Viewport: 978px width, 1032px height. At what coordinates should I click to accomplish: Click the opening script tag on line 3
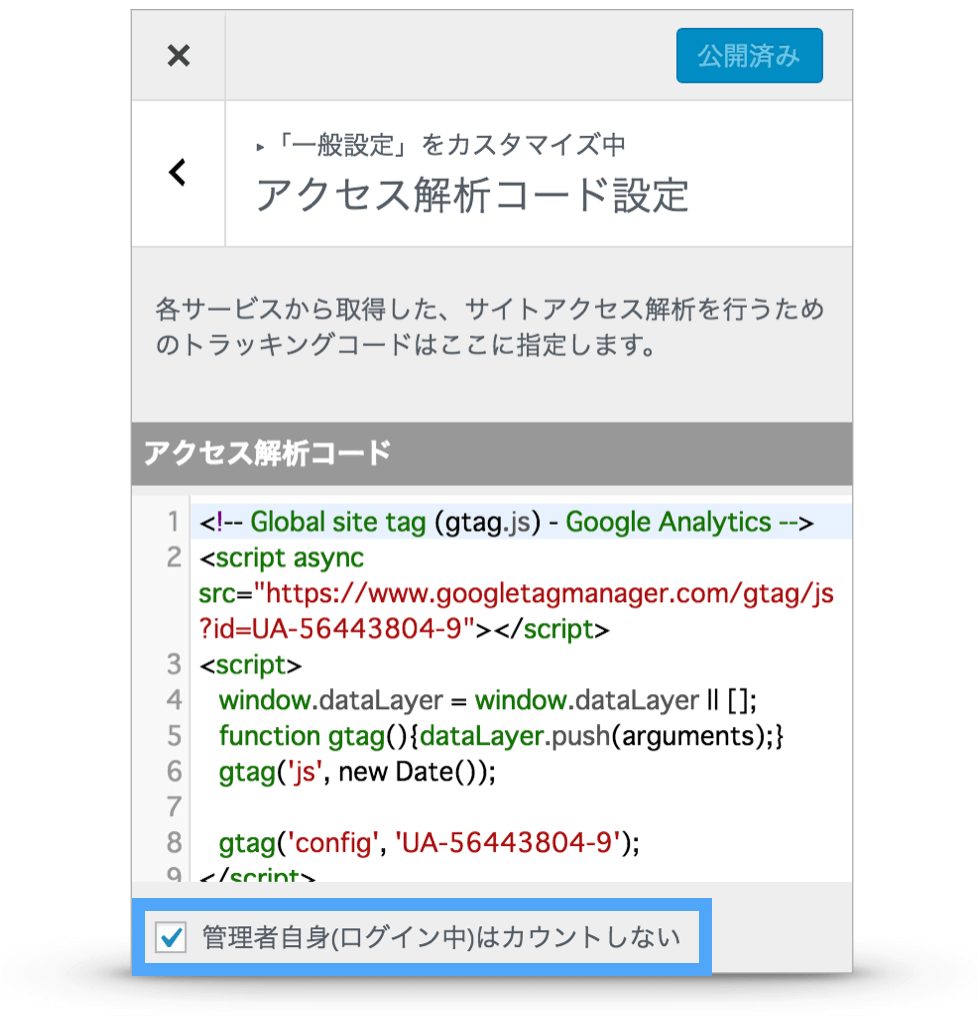pos(250,665)
